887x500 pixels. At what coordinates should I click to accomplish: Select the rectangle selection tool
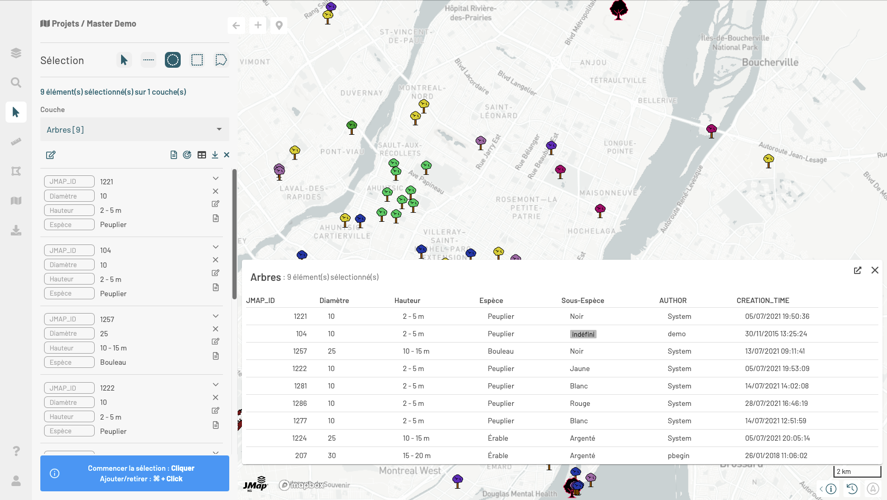(x=197, y=60)
